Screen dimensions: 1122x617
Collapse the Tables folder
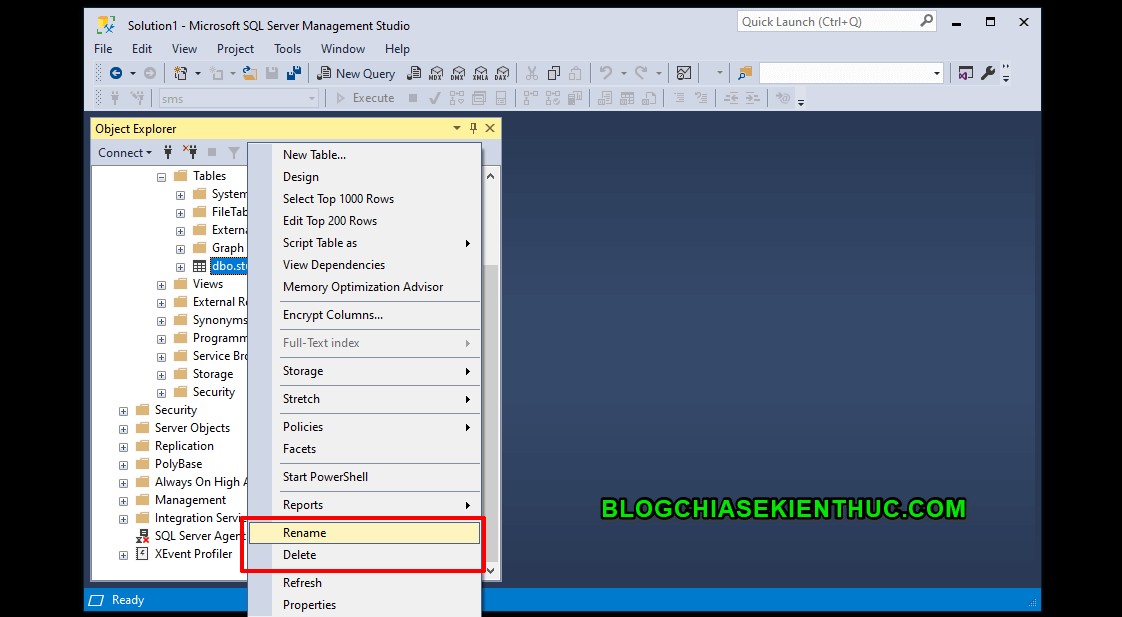[x=161, y=175]
